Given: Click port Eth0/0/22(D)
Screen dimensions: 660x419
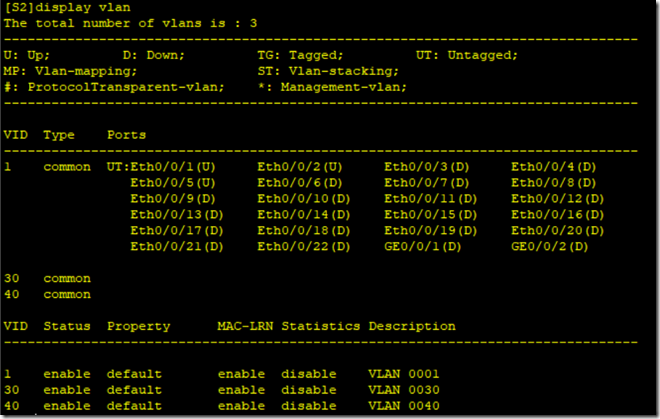Looking at the screenshot, I should pos(304,246).
